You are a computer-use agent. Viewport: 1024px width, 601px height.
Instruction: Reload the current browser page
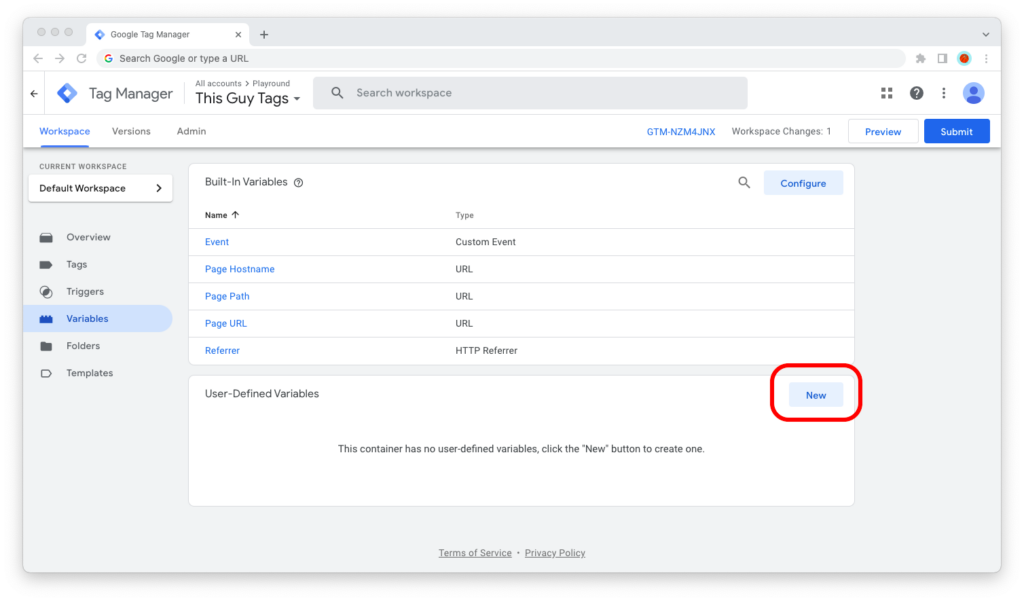[x=82, y=59]
